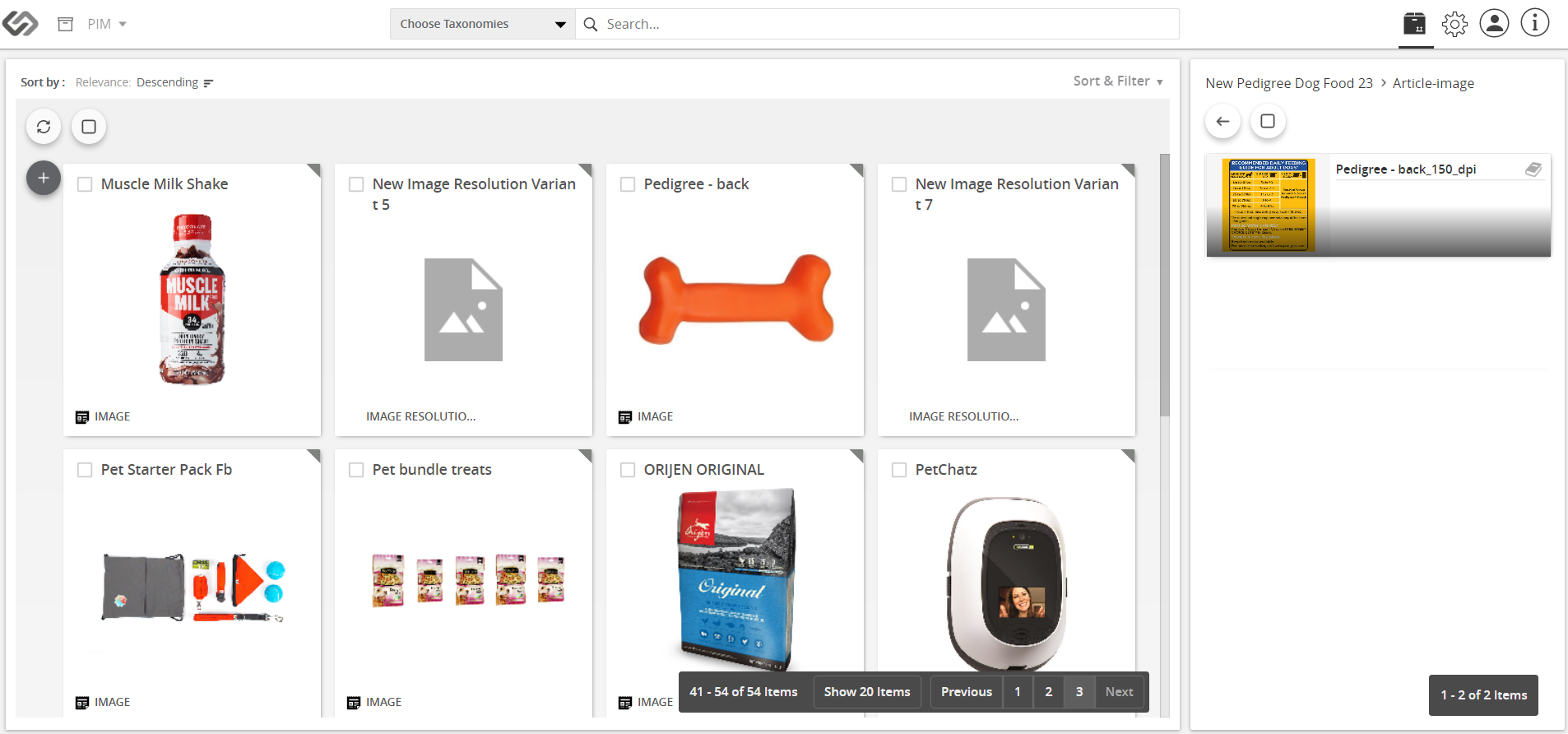Screen dimensions: 1568x734
Task: Open the Relevance: Descending sort option
Action: 144,82
